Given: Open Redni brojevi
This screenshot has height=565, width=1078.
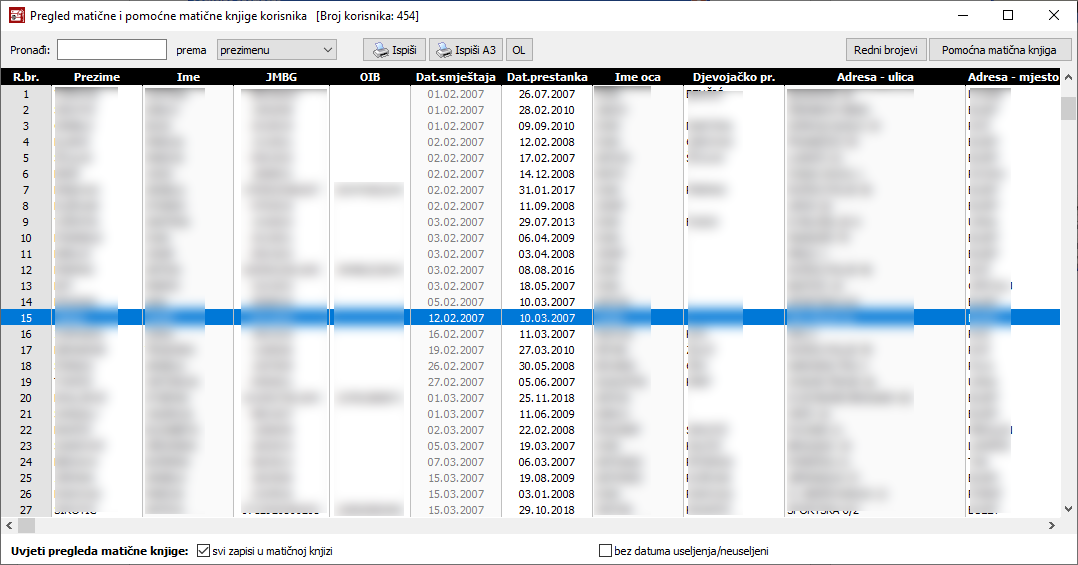Looking at the screenshot, I should tap(886, 50).
